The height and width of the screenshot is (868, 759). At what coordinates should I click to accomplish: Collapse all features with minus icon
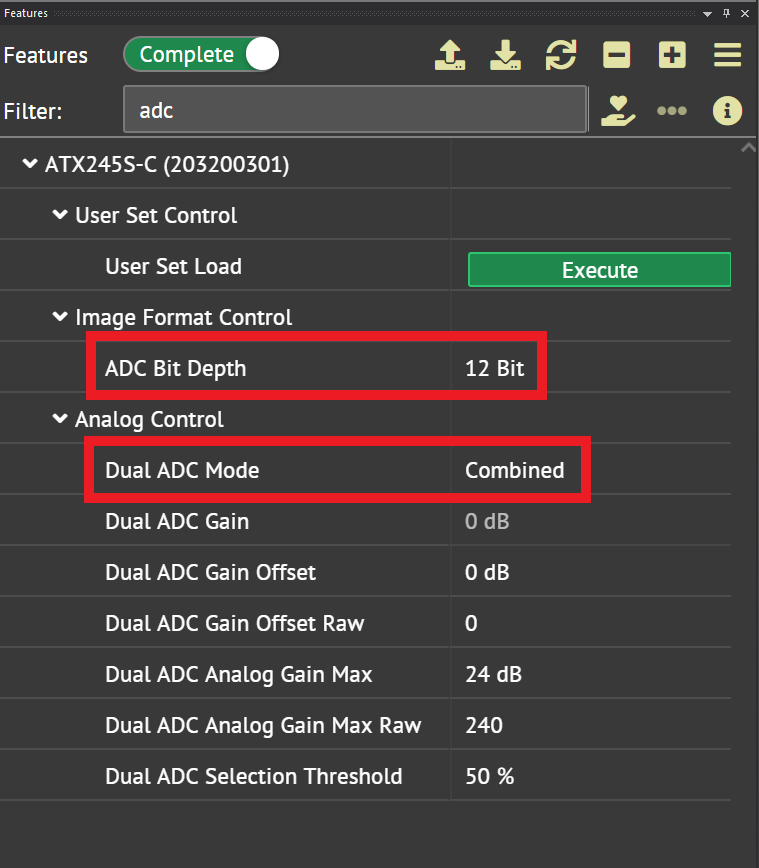tap(617, 55)
